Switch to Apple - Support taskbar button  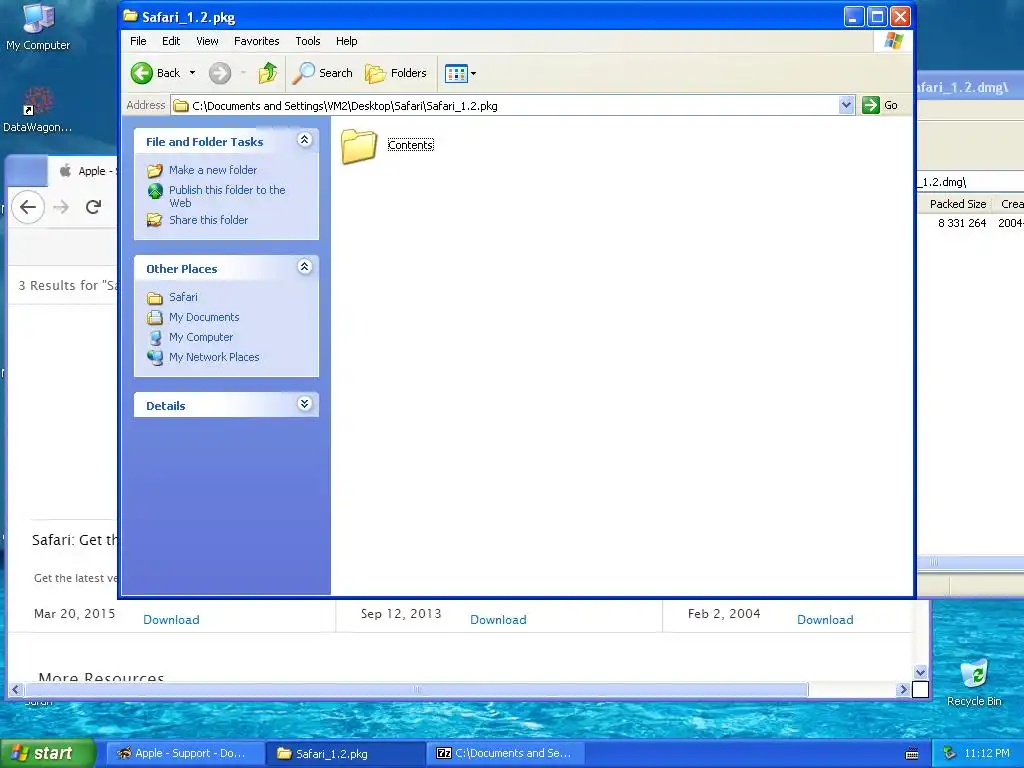(x=185, y=754)
